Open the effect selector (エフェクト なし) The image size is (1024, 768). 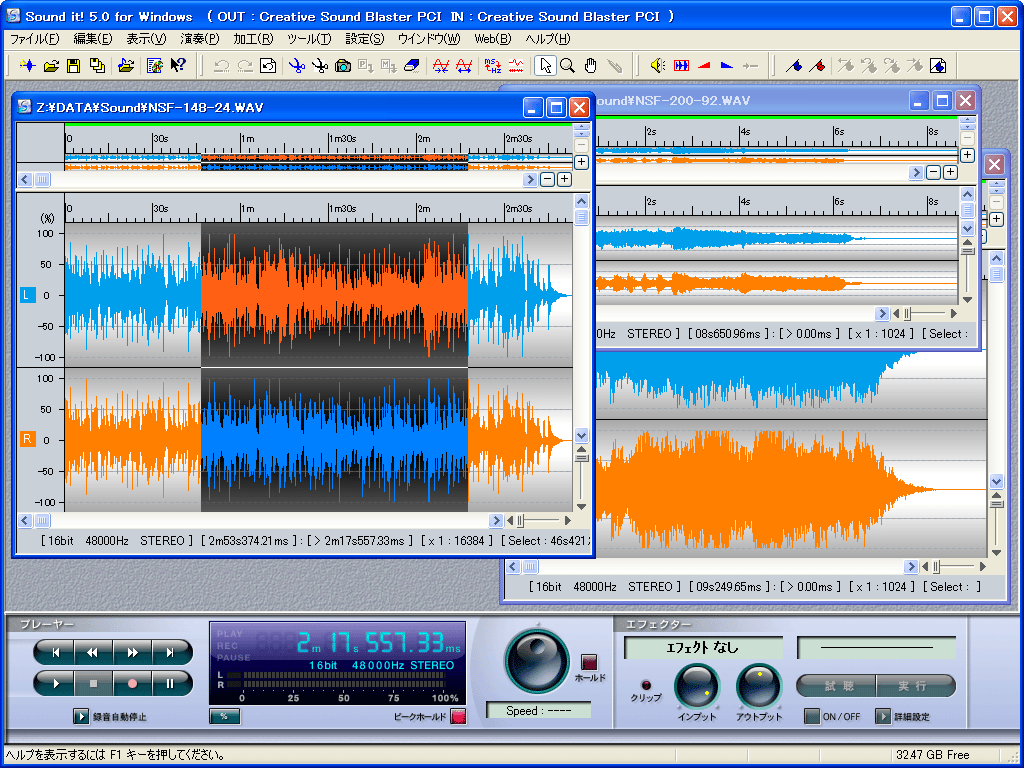703,648
